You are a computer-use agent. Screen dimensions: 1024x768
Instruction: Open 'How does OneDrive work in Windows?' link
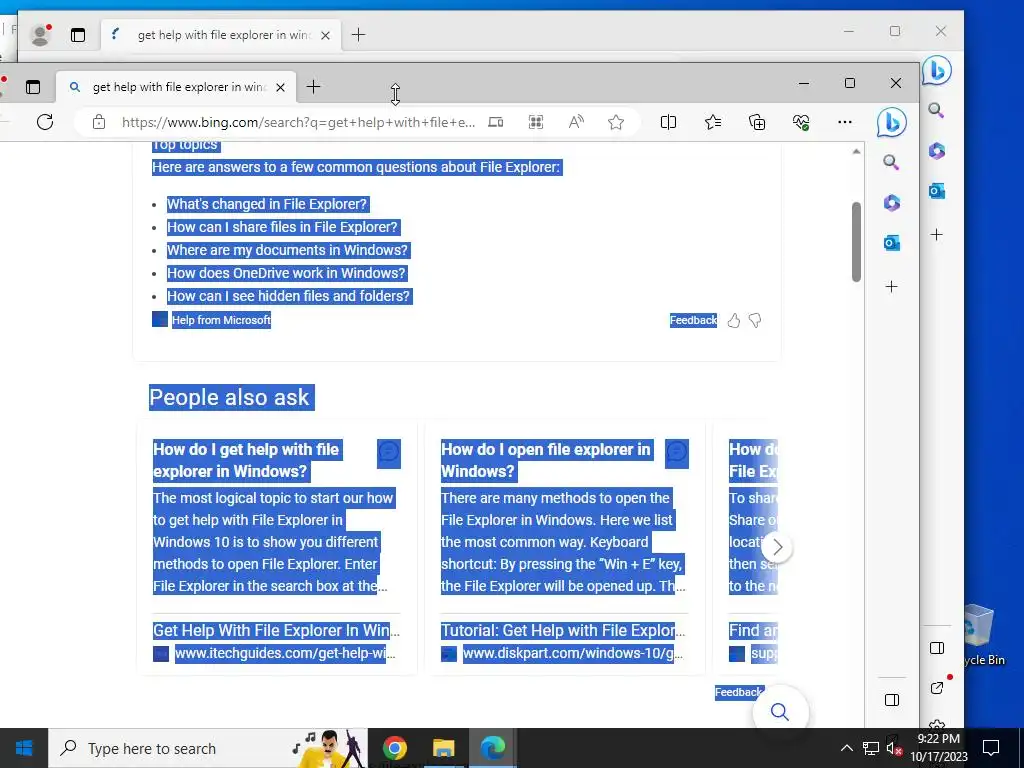tap(287, 273)
